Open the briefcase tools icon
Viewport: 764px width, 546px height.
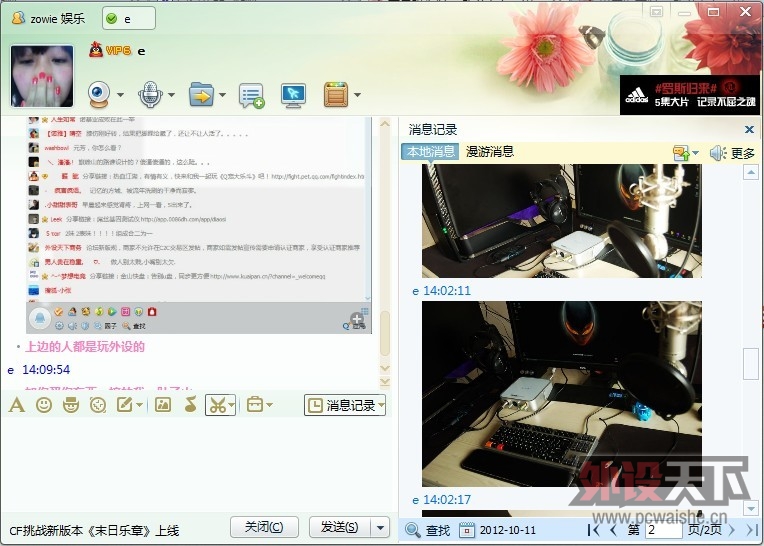[255, 405]
